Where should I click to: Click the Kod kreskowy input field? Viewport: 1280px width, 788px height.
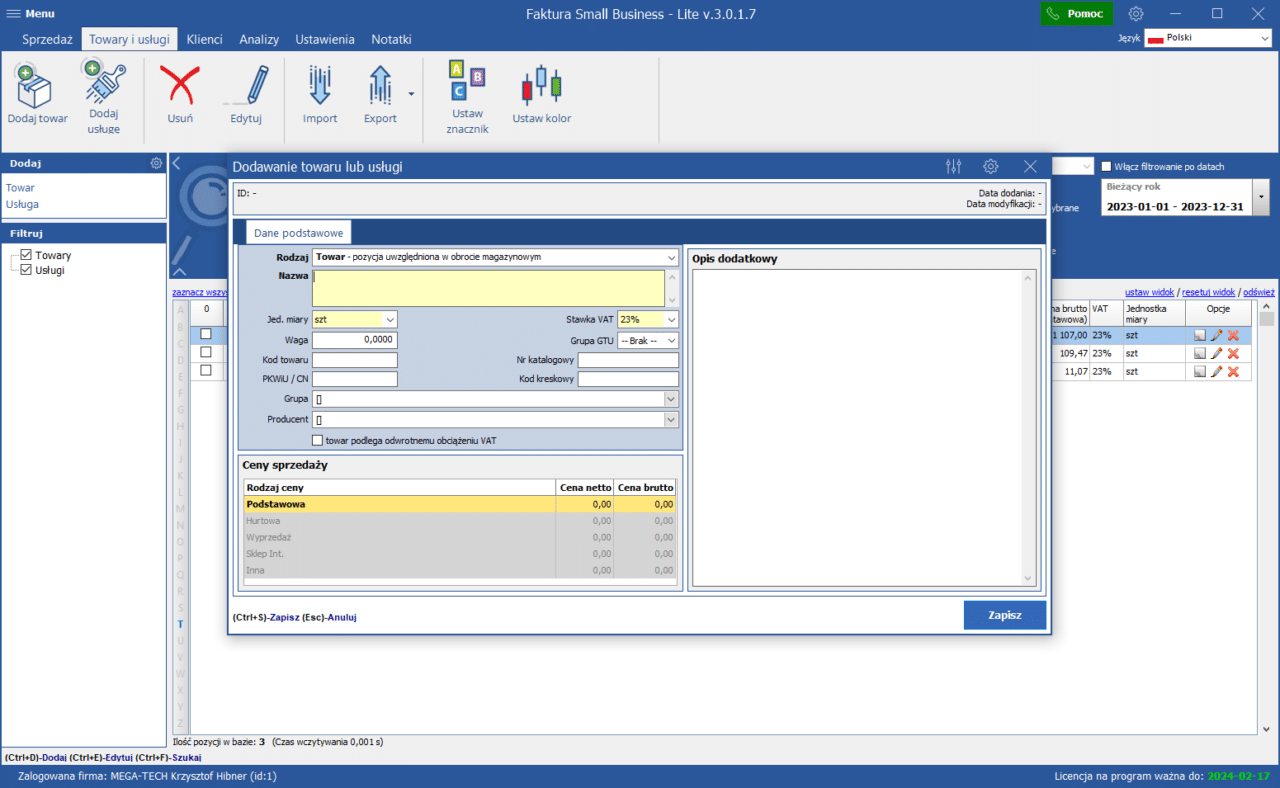628,379
